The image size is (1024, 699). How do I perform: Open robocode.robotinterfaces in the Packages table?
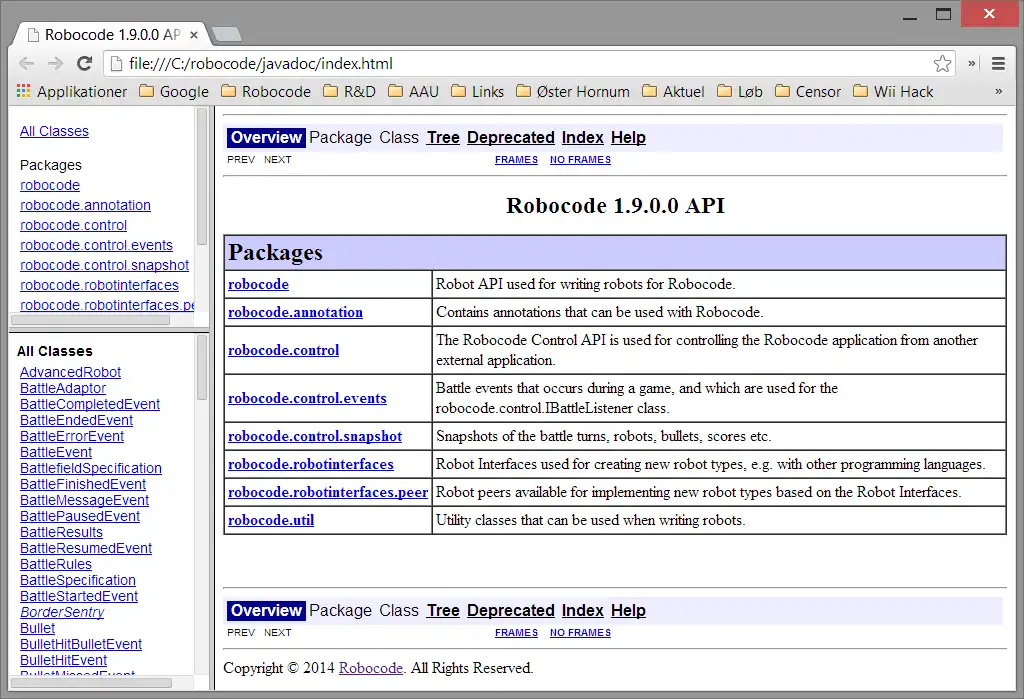pos(311,464)
